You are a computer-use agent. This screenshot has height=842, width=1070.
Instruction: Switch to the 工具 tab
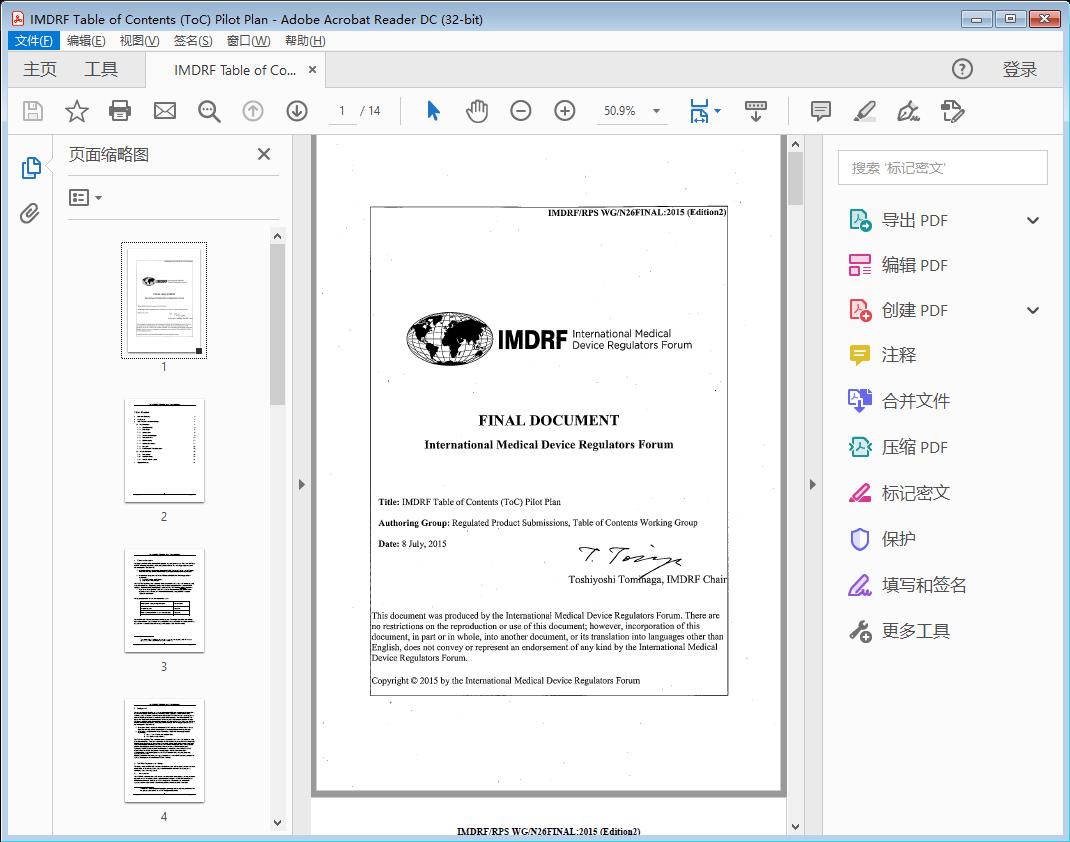point(103,69)
